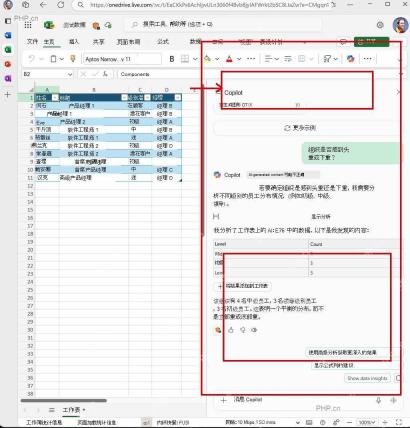Image resolution: width=410 pixels, height=428 pixels.
Task: Select the 公式 ribbon tab
Action: click(163, 42)
